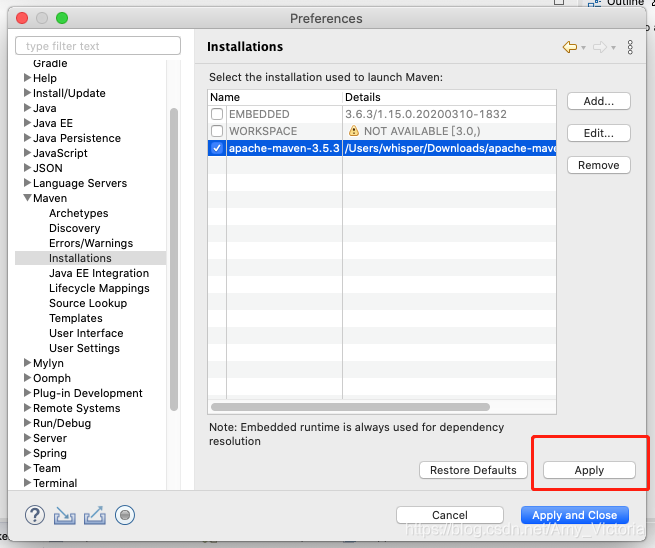Select the apache-maven-3.5.3 row name
This screenshot has height=548, width=655.
284,148
